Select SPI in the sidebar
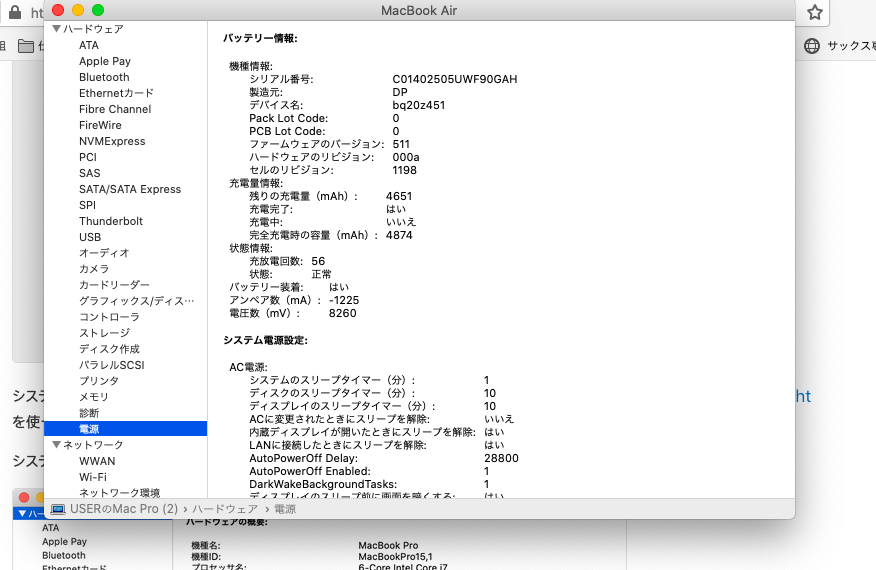The height and width of the screenshot is (570, 876). point(87,205)
